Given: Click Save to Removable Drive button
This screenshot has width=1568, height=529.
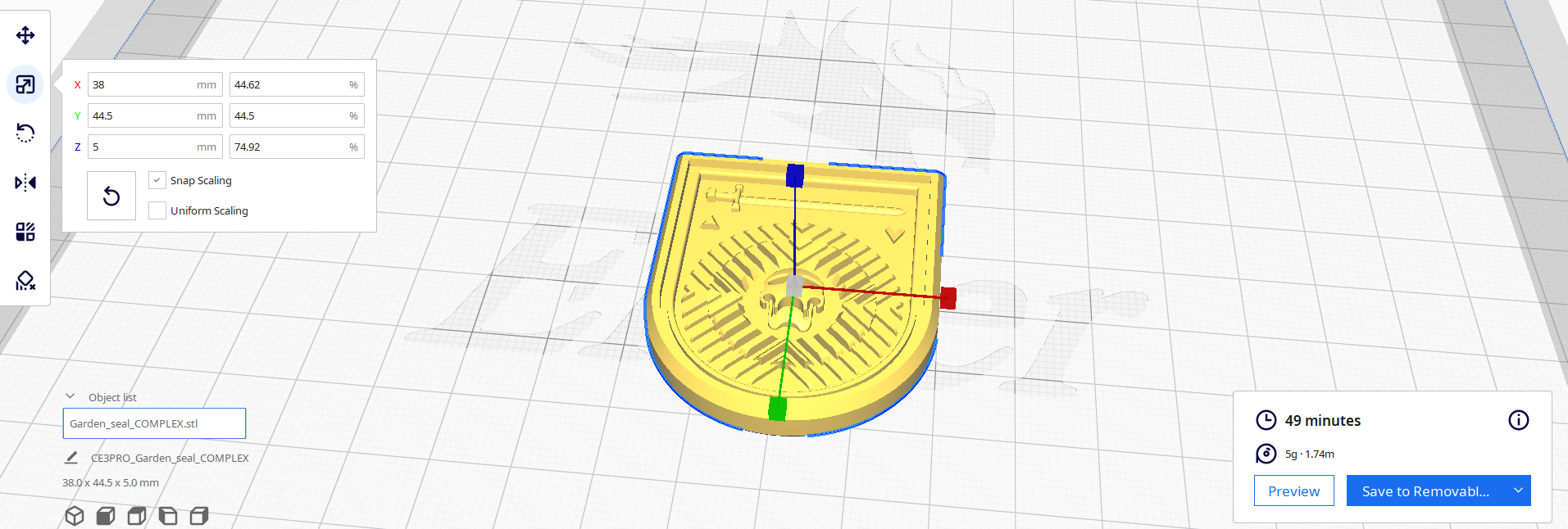Looking at the screenshot, I should tap(1425, 491).
